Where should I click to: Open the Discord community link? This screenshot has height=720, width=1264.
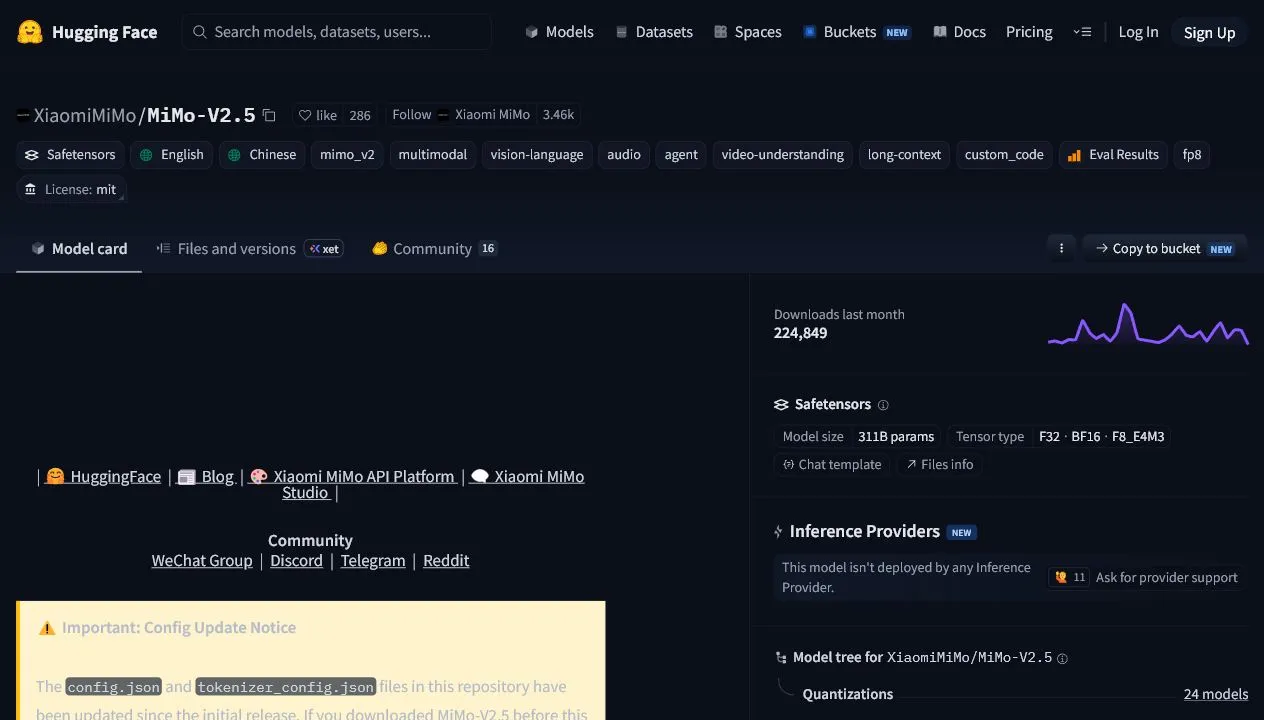pos(296,561)
